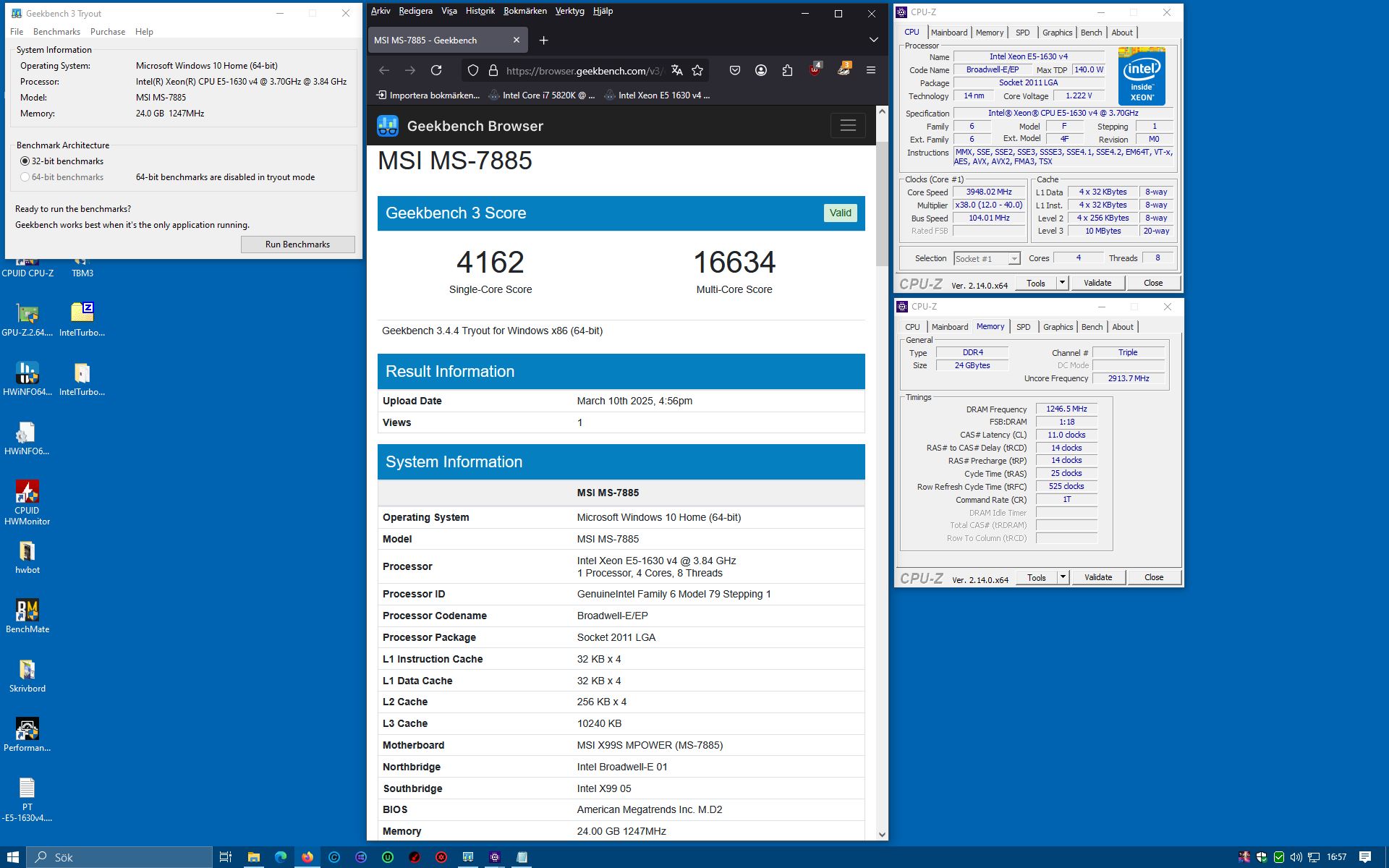The width and height of the screenshot is (1389, 868).
Task: Open the Intel Xeon E5 1630 v4 bookmark
Action: [x=657, y=95]
